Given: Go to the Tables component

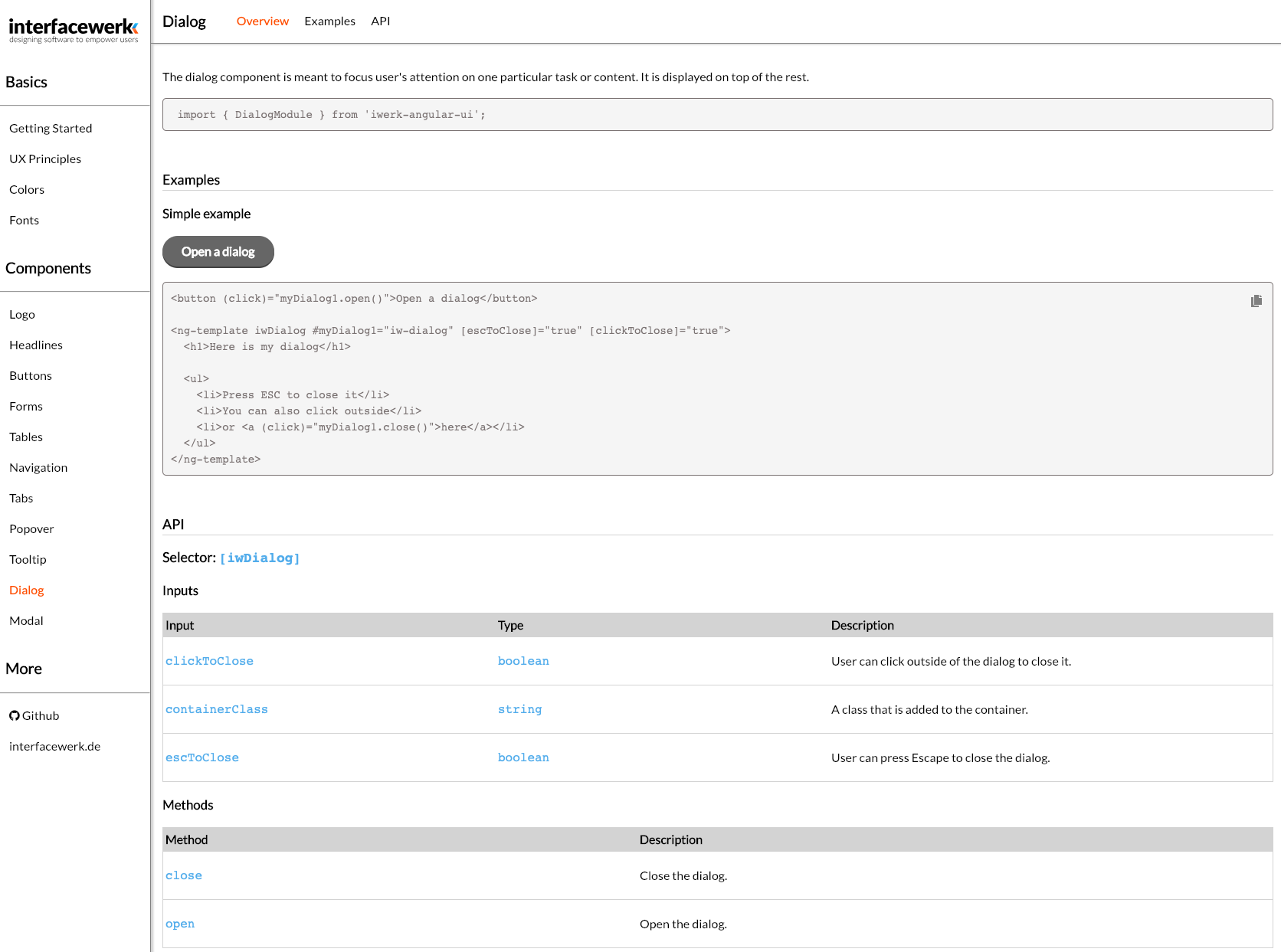Looking at the screenshot, I should 26,437.
